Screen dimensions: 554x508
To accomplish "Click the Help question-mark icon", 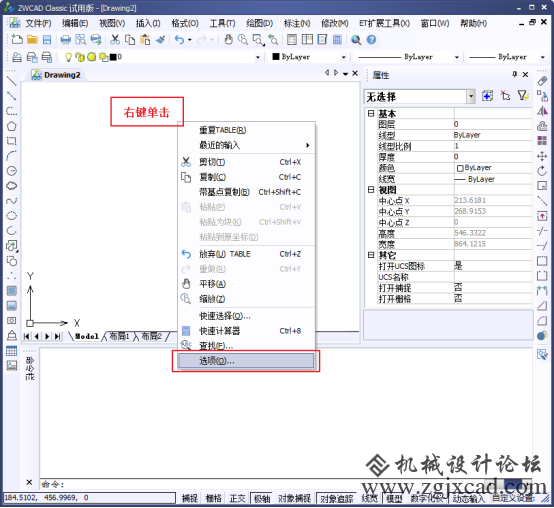I will (x=371, y=40).
